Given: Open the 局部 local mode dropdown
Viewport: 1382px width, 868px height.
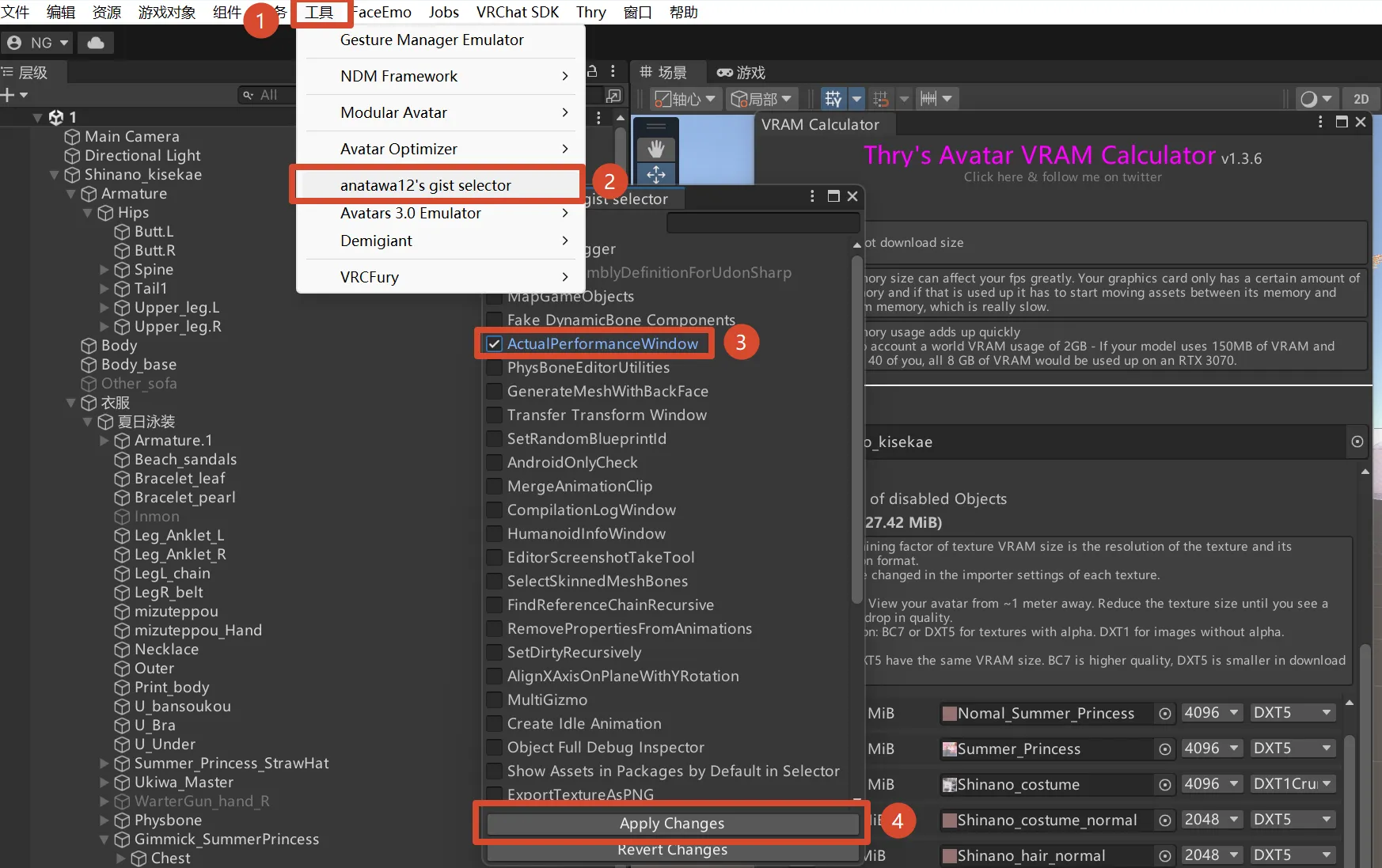Looking at the screenshot, I should tap(761, 99).
